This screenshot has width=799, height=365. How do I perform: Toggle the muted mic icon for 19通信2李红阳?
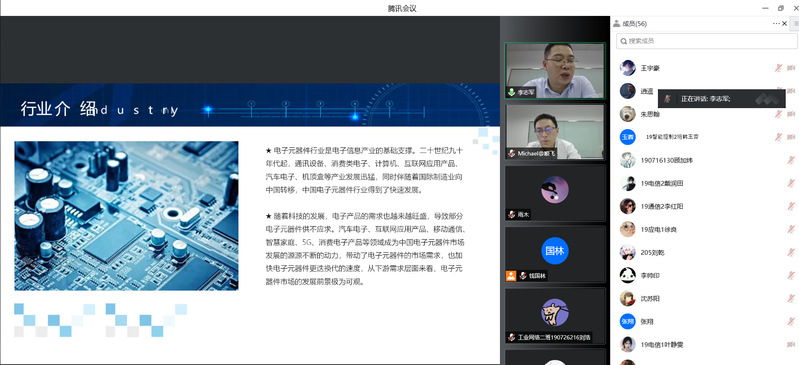(791, 206)
